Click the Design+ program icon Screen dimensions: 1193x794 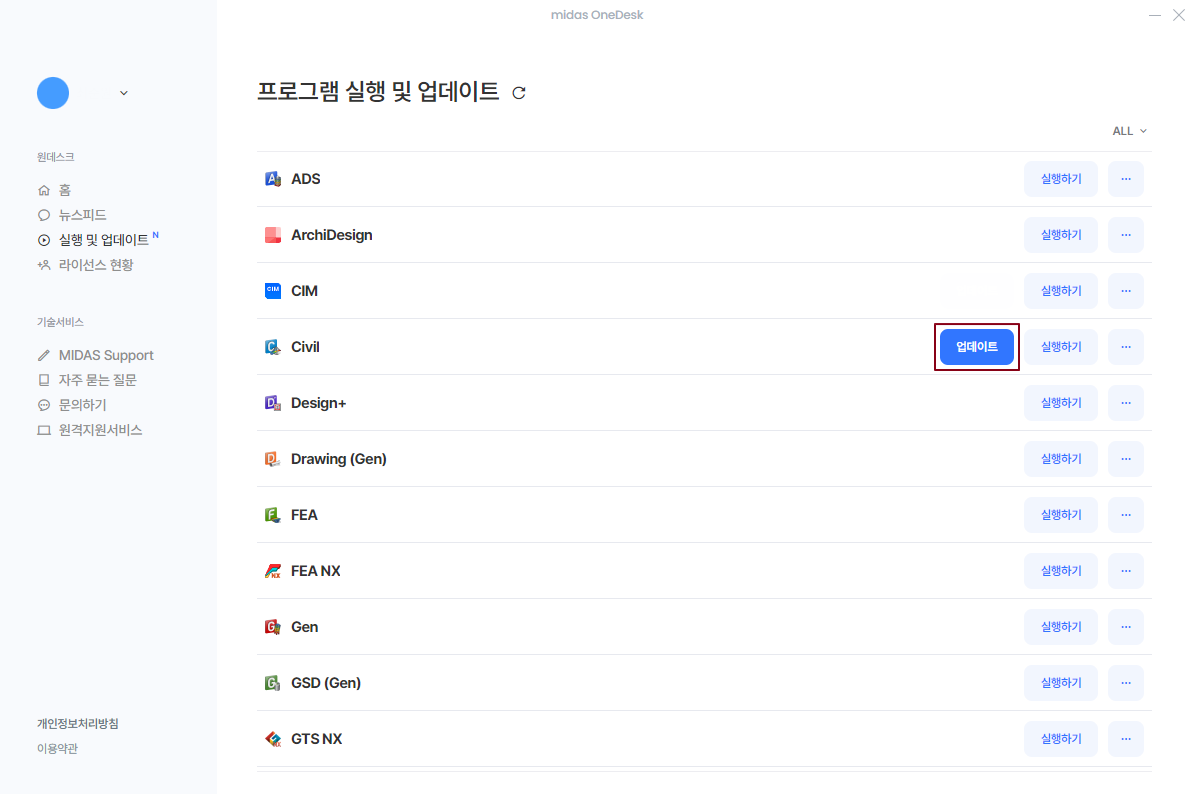pyautogui.click(x=272, y=403)
